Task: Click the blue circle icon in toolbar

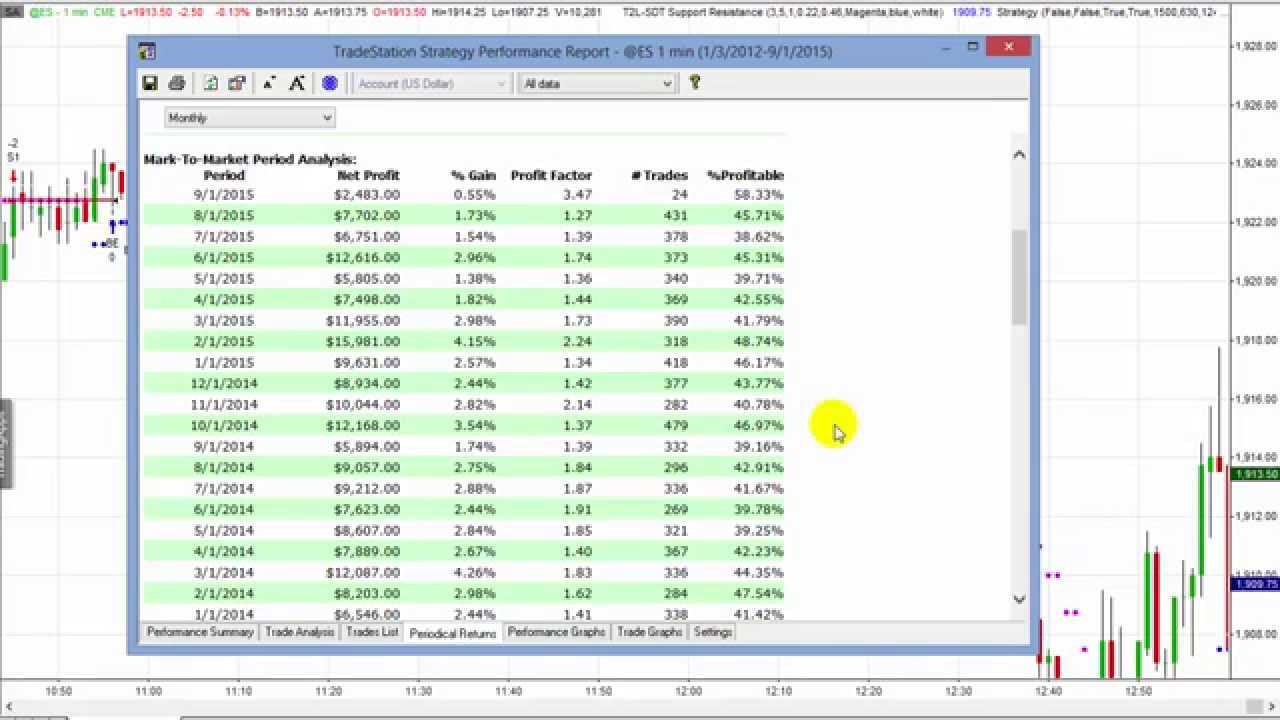Action: [x=329, y=84]
